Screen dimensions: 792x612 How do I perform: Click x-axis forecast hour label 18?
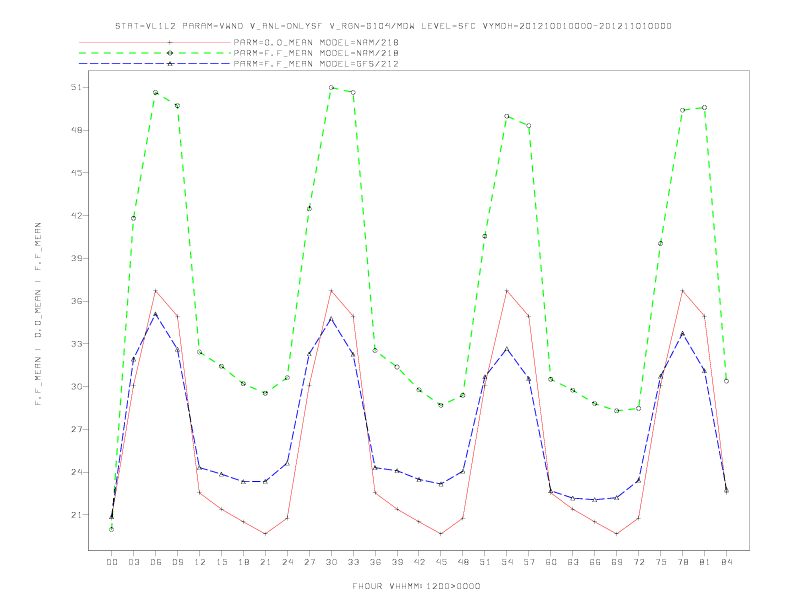(x=243, y=562)
